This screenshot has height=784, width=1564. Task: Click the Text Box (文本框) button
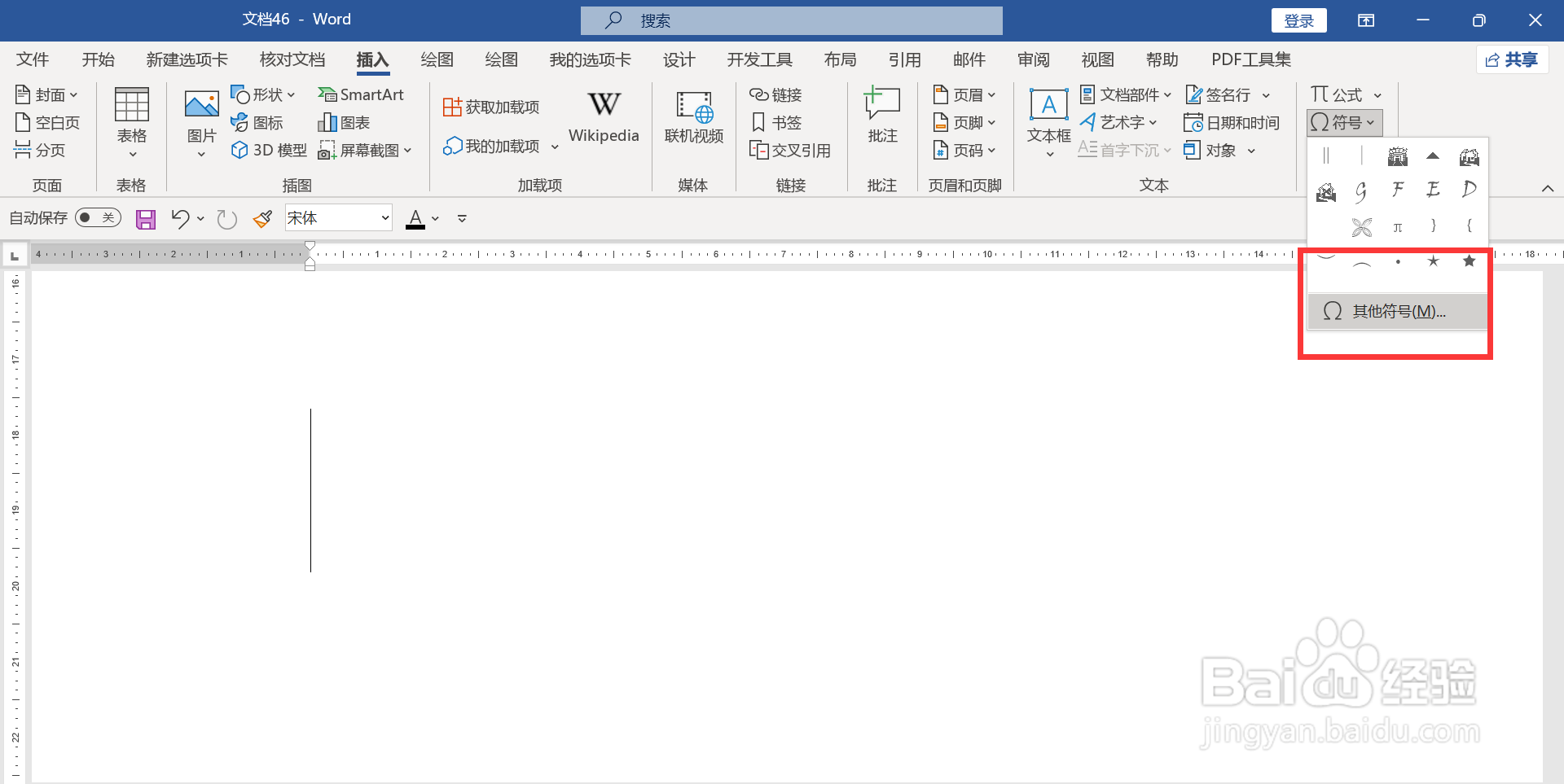tap(1048, 122)
